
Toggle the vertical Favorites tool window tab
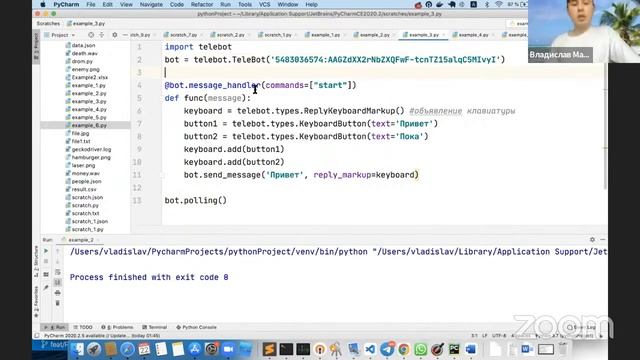coord(36,302)
